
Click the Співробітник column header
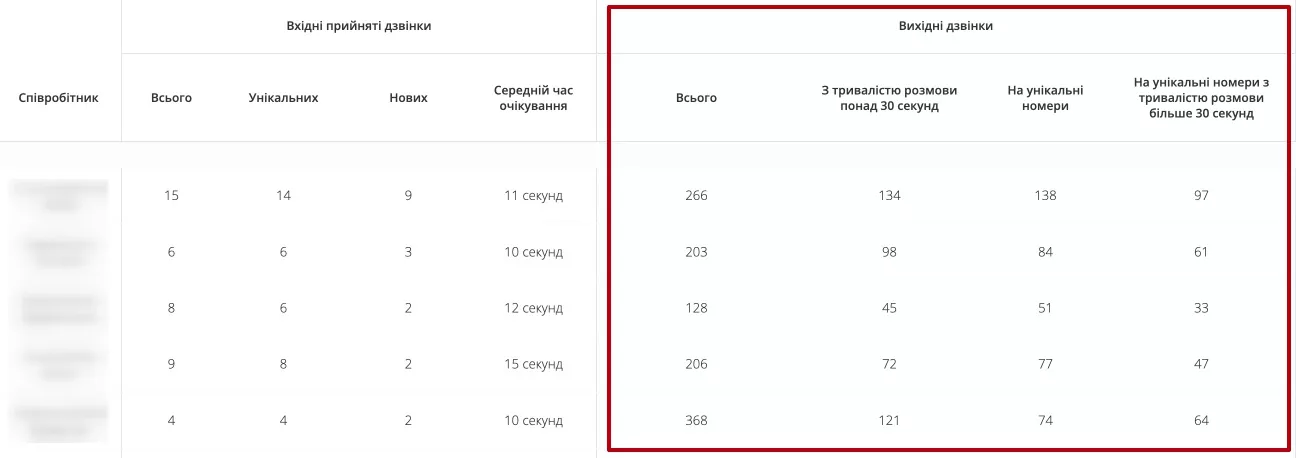click(59, 98)
